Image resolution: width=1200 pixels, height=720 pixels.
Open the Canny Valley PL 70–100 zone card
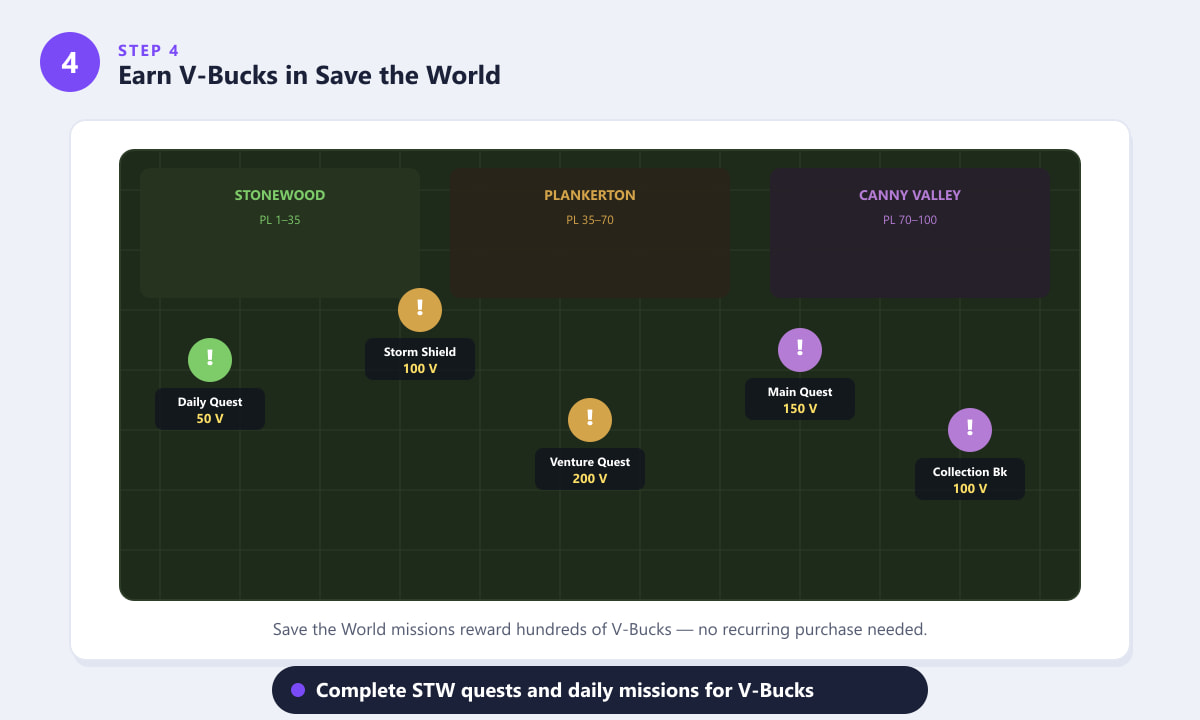tap(910, 233)
